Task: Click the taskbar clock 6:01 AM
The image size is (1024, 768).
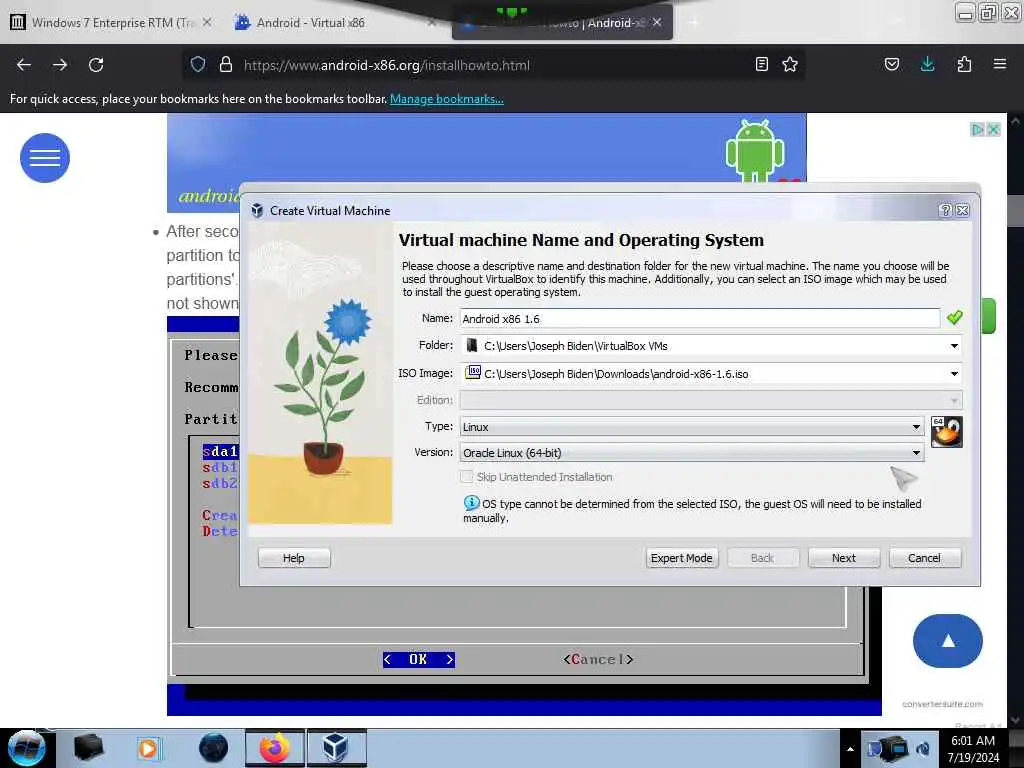Action: click(x=973, y=749)
